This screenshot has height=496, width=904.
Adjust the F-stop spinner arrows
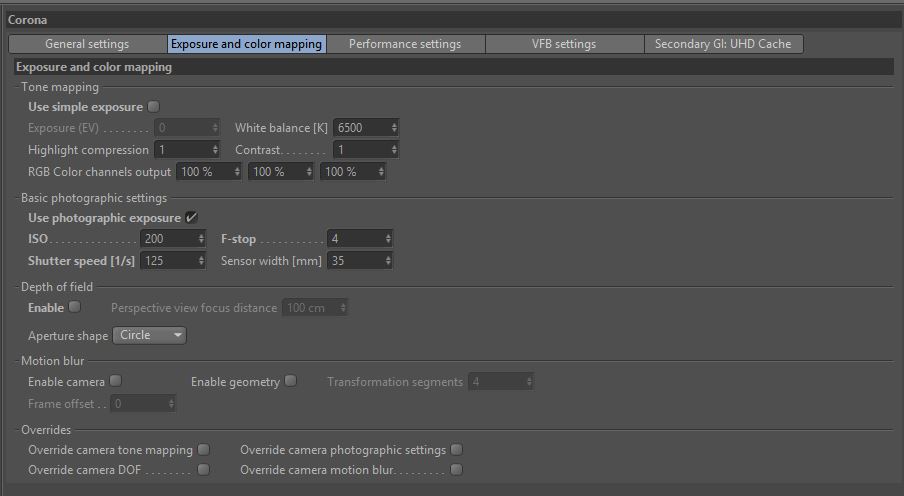tap(387, 239)
